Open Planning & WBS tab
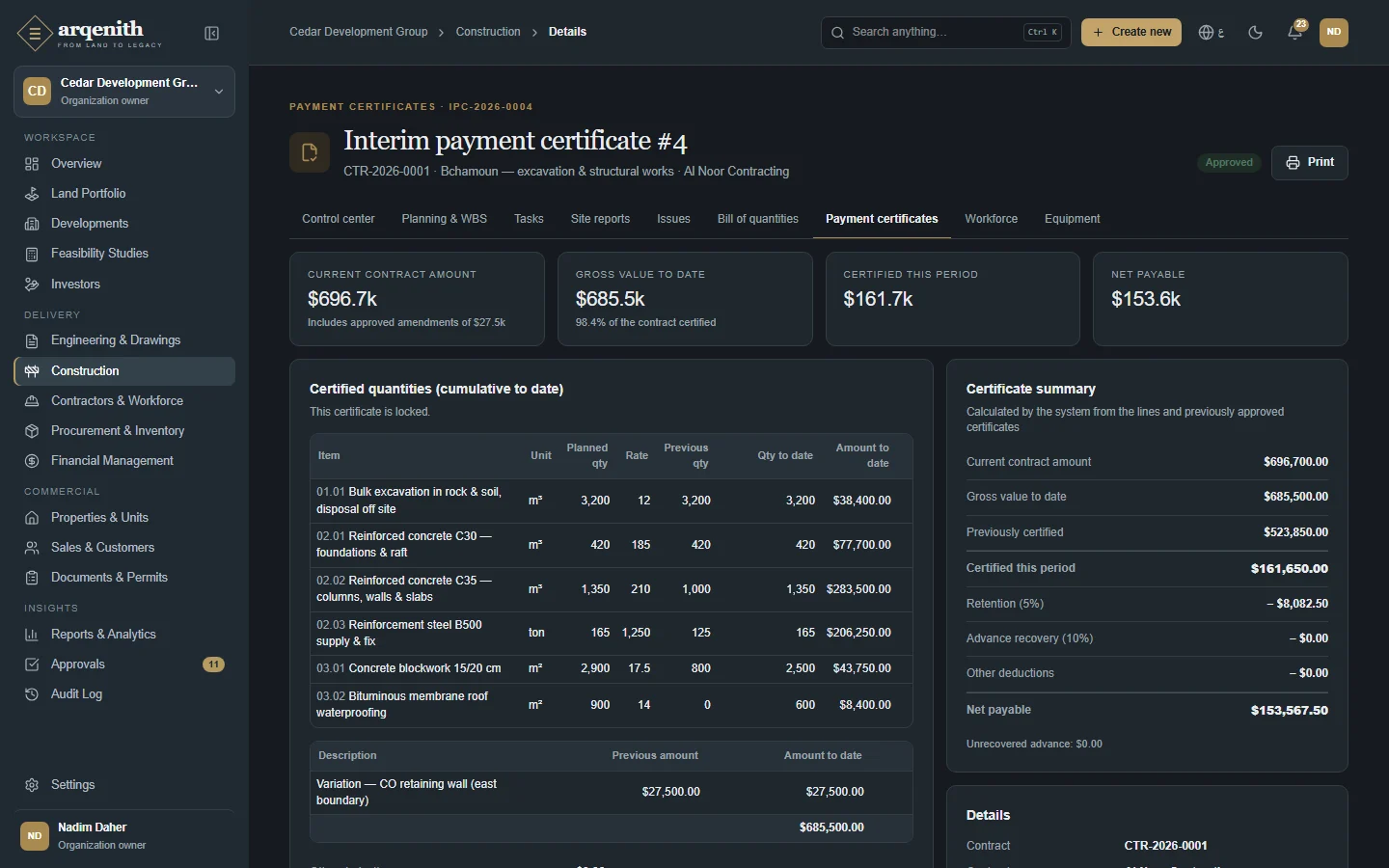The width and height of the screenshot is (1389, 868). (x=444, y=219)
